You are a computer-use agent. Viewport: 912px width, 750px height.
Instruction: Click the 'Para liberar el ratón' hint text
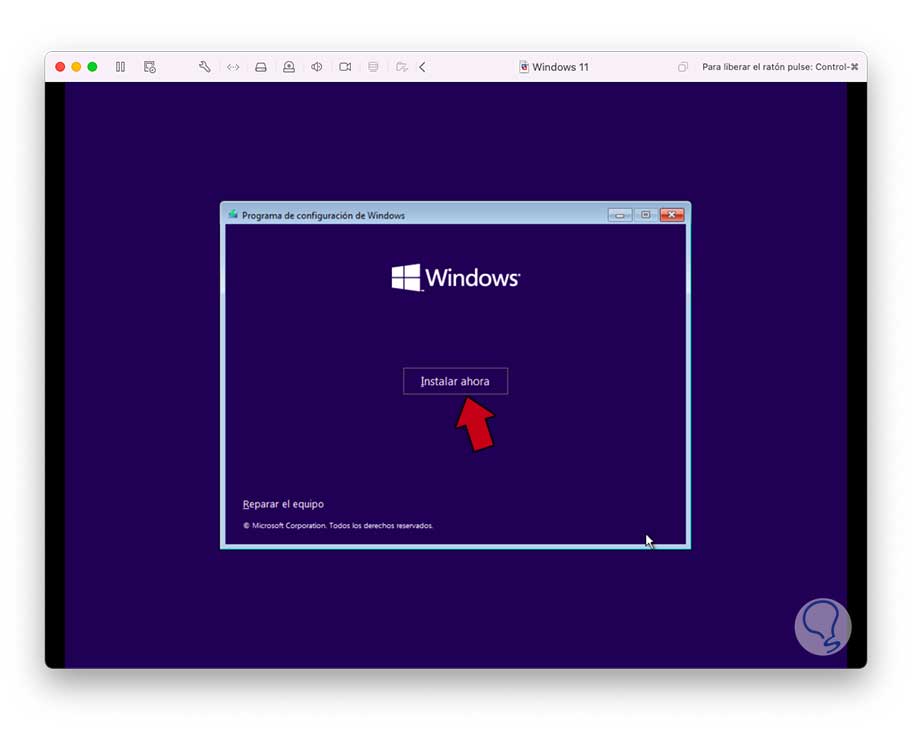[x=780, y=67]
